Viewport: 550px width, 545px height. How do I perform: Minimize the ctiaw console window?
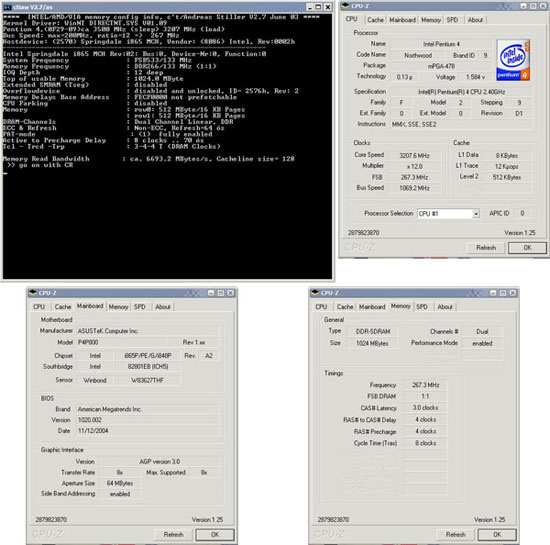pos(310,7)
